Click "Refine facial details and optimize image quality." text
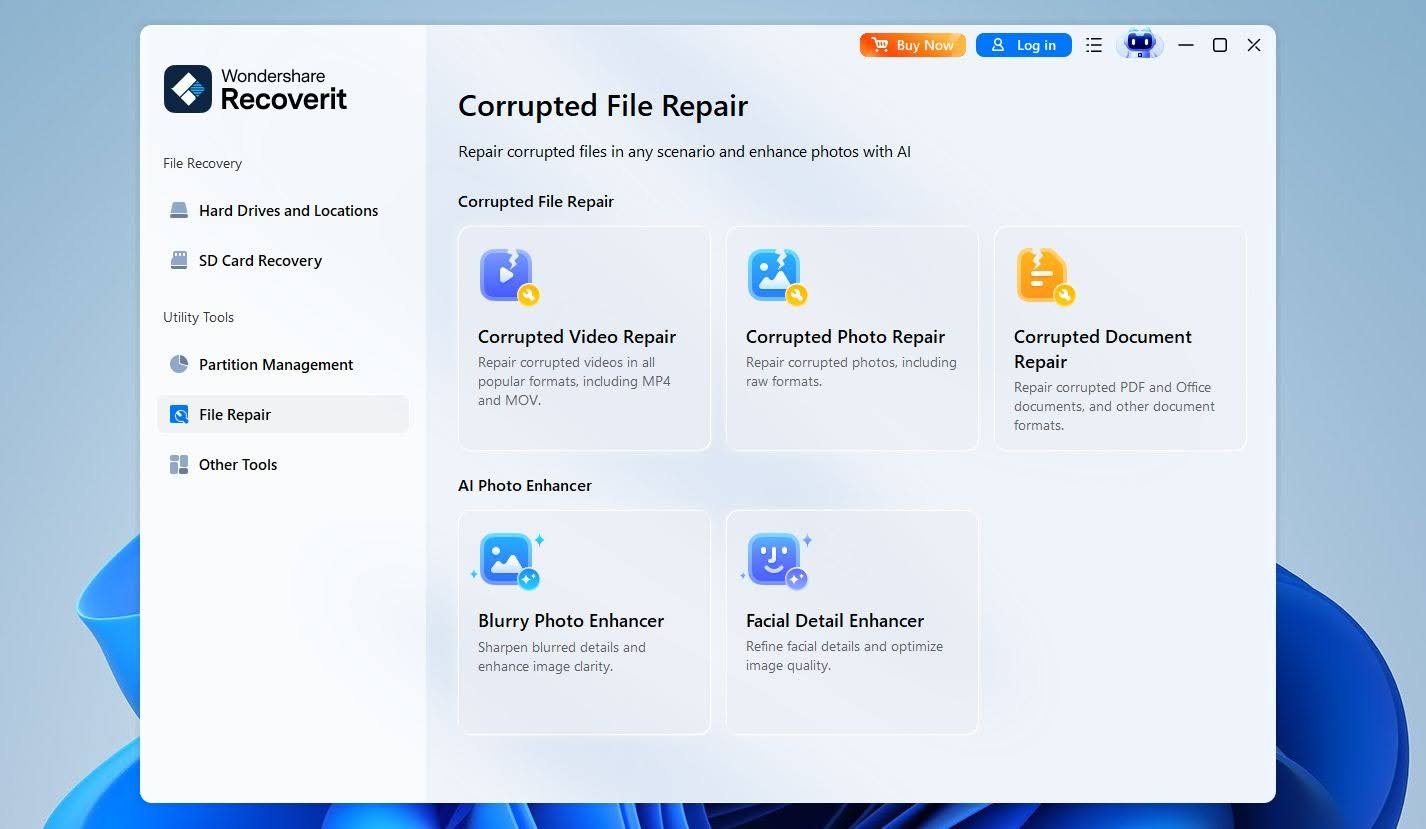 pos(844,656)
